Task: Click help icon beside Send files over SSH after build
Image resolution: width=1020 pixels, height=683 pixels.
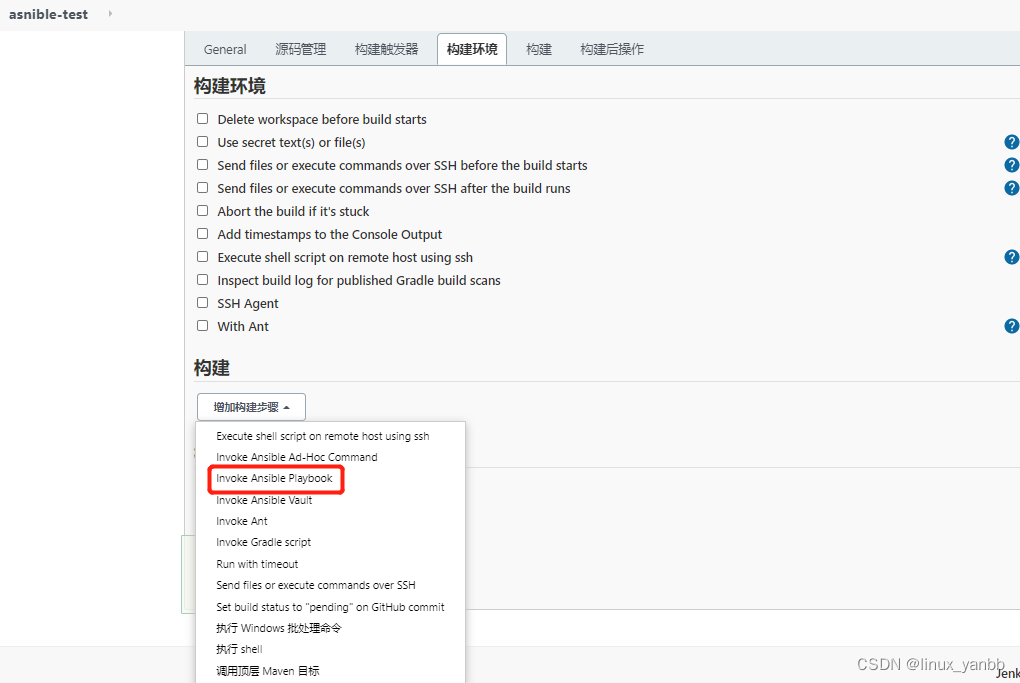Action: [x=1011, y=188]
